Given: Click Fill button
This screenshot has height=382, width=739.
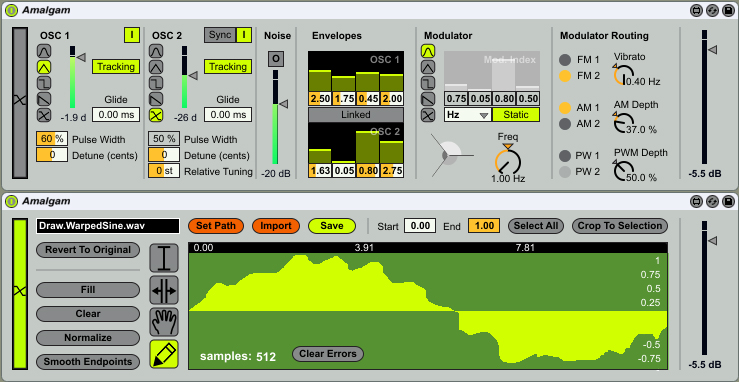Looking at the screenshot, I should click(88, 290).
